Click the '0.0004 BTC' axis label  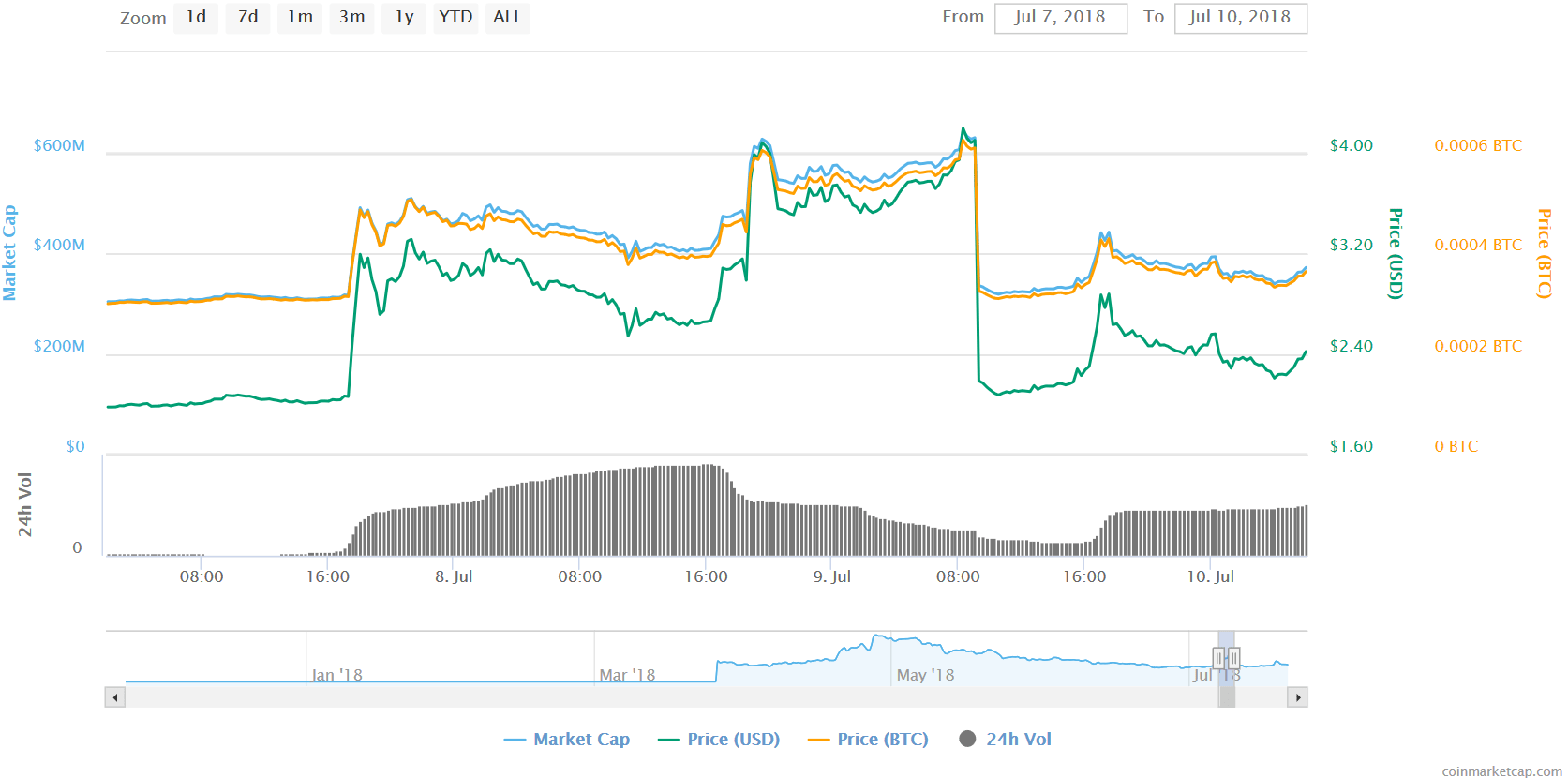(1478, 245)
